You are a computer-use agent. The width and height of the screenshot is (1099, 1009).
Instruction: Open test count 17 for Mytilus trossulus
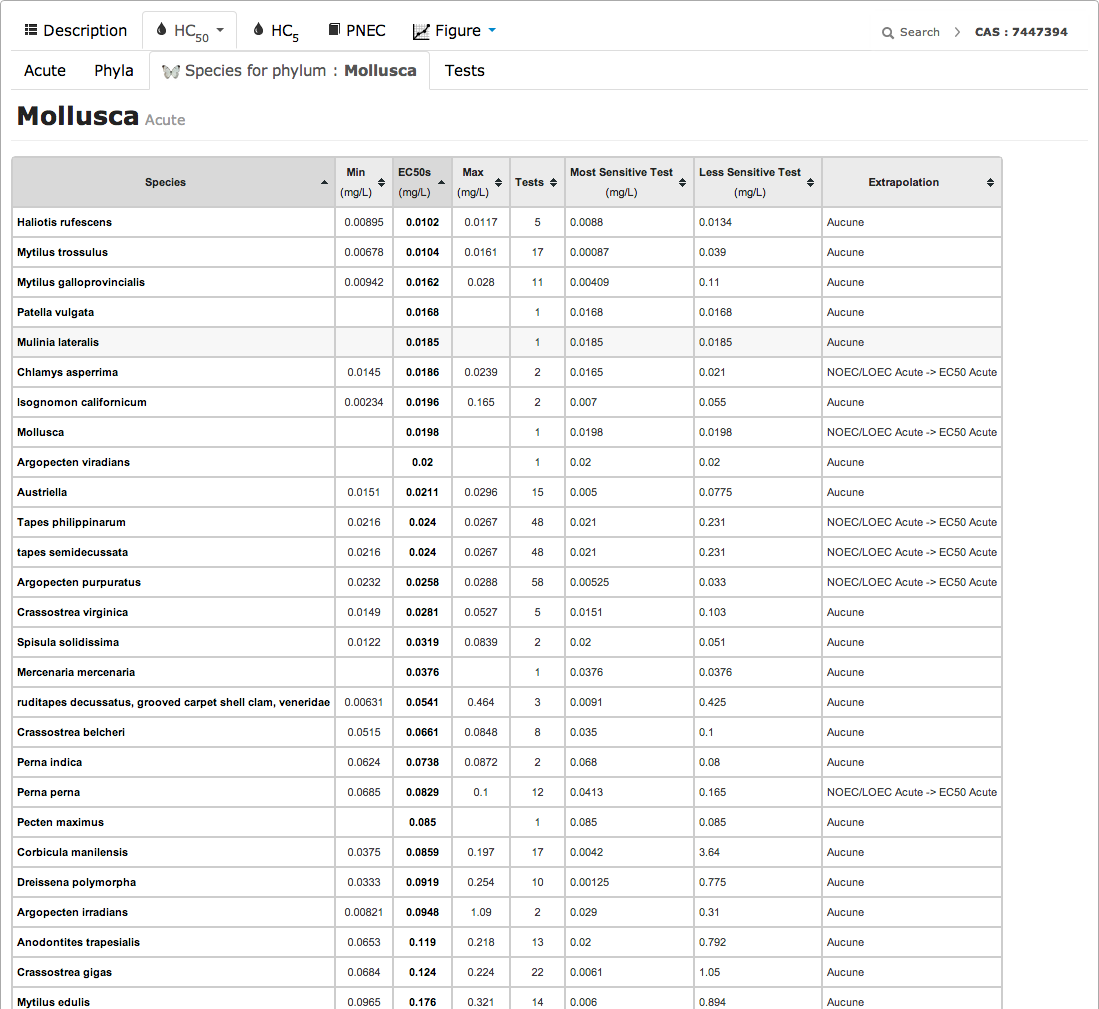[x=538, y=252]
